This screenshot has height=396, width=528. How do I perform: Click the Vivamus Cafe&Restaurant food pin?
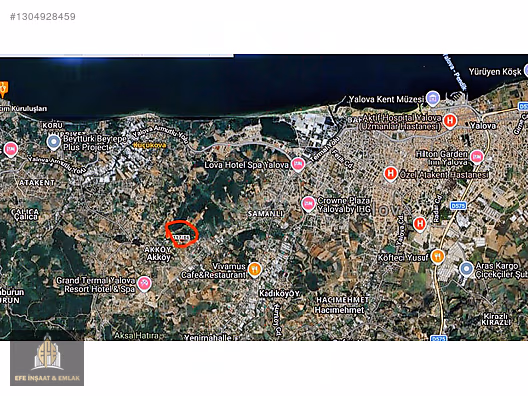coord(255,270)
